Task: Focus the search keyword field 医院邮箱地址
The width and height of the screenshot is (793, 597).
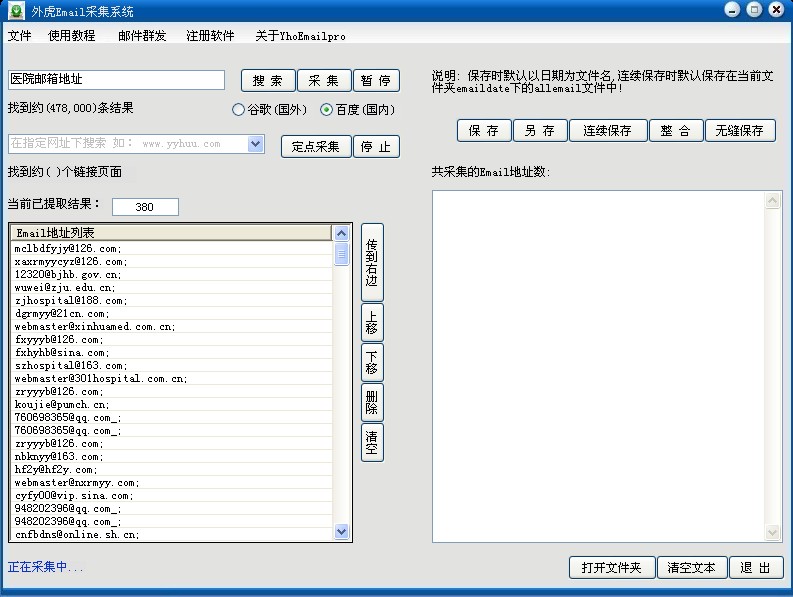Action: pyautogui.click(x=116, y=79)
